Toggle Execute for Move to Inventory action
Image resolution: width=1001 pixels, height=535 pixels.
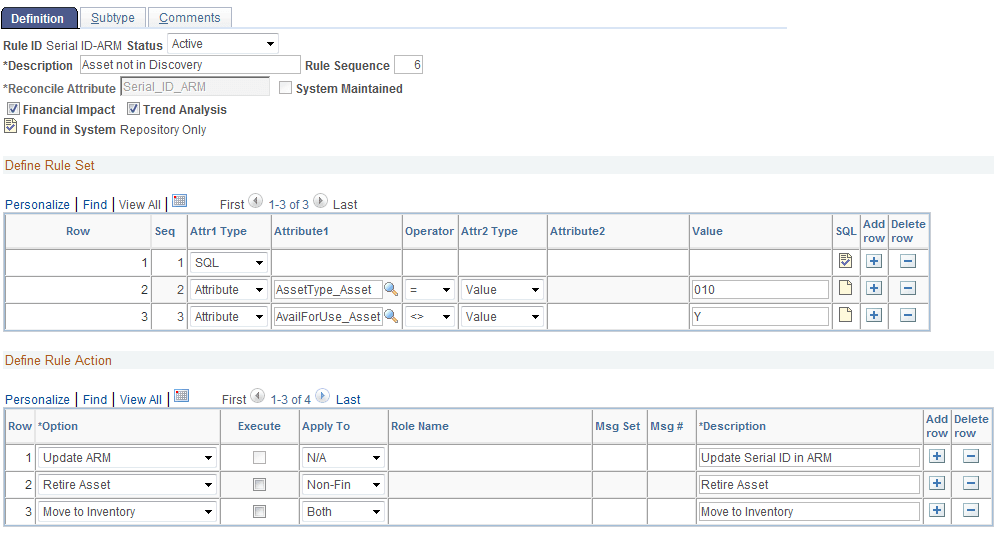point(259,511)
